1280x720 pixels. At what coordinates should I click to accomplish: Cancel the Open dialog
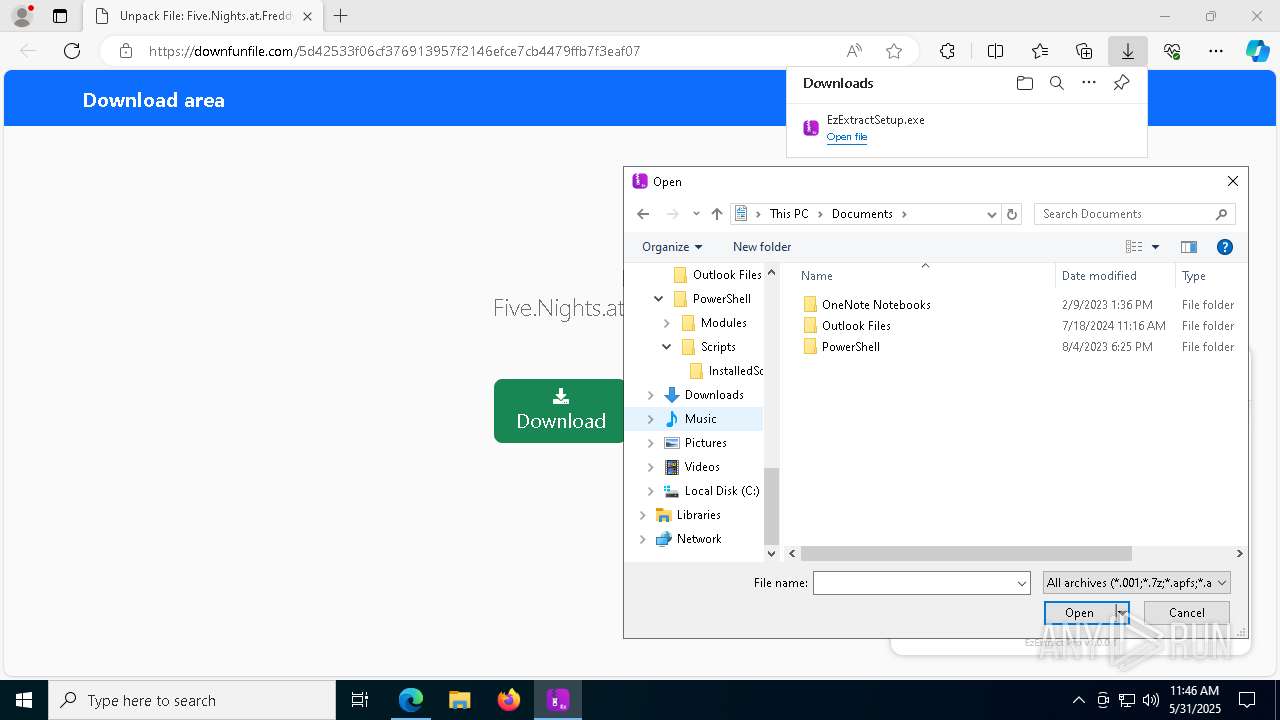1187,613
